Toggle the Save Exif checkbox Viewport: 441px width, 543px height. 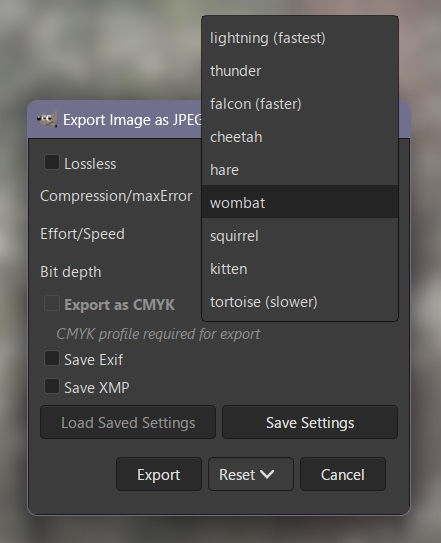(52, 358)
